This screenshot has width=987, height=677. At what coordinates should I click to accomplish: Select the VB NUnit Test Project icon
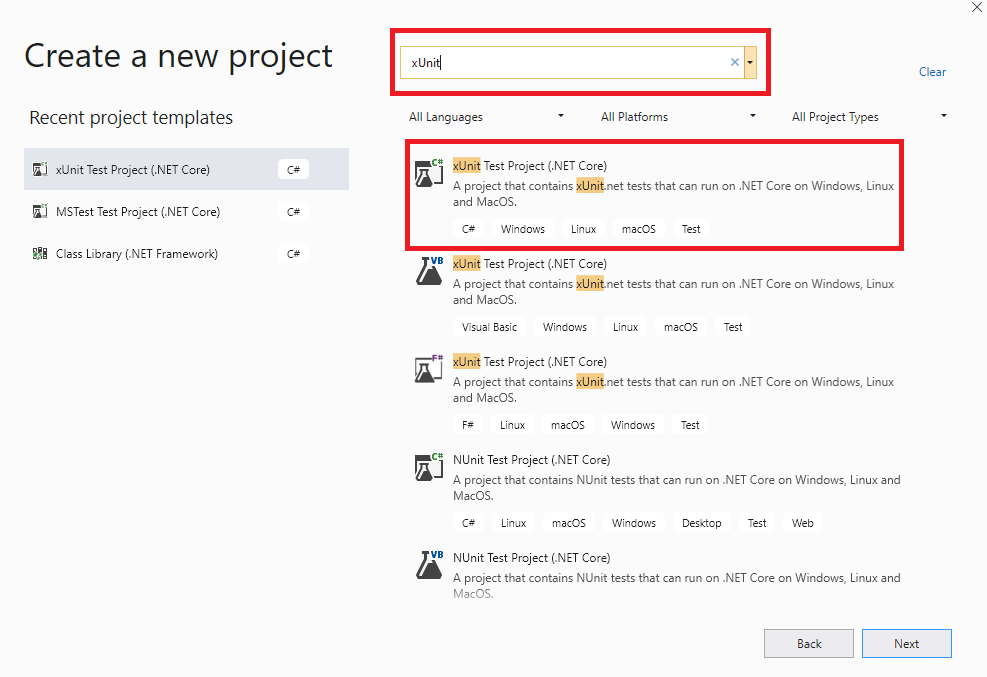click(x=428, y=563)
